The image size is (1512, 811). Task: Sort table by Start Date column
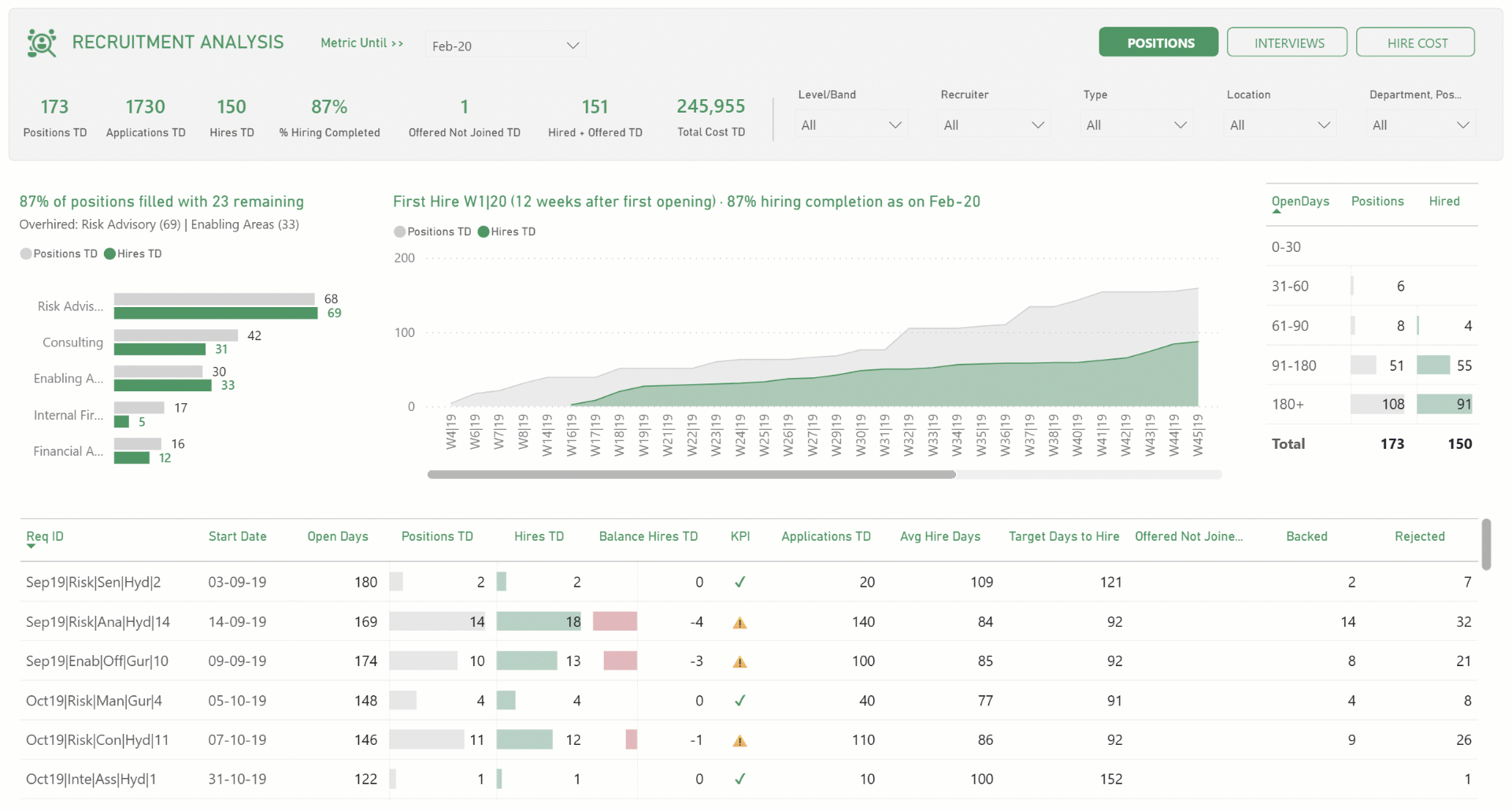click(x=237, y=536)
